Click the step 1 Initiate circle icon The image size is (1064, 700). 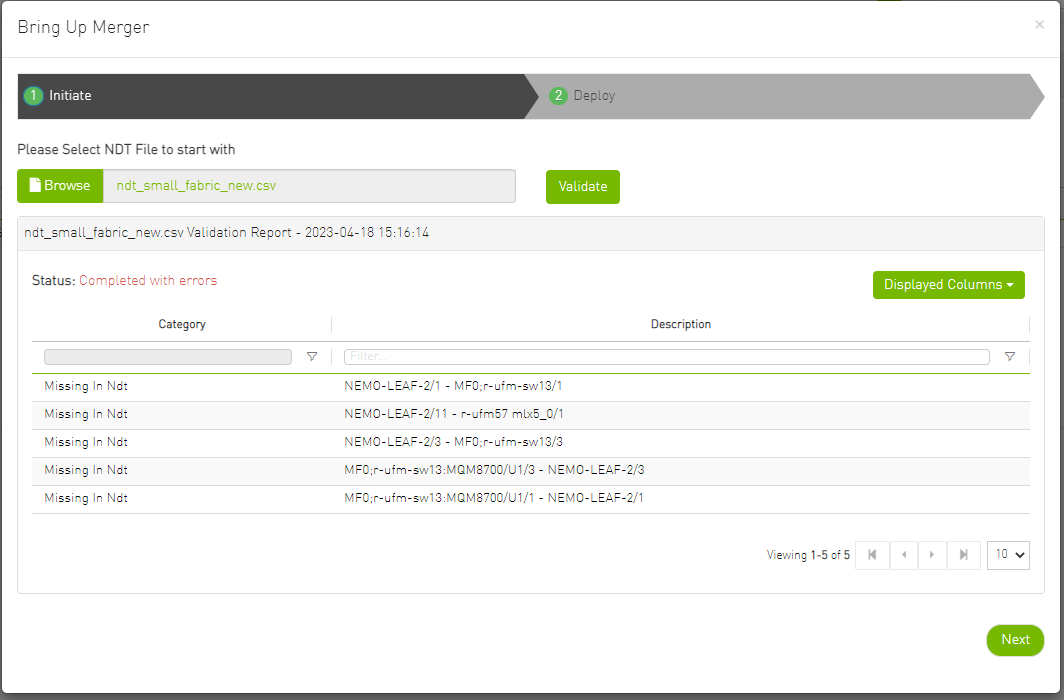point(33,96)
